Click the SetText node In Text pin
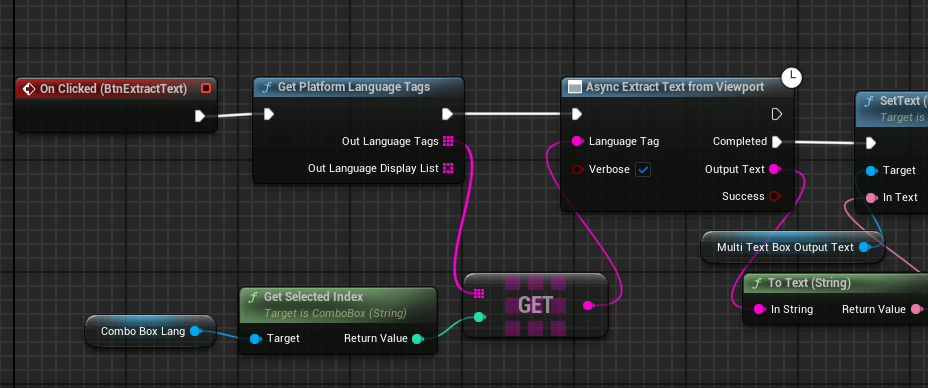This screenshot has height=388, width=928. [871, 198]
